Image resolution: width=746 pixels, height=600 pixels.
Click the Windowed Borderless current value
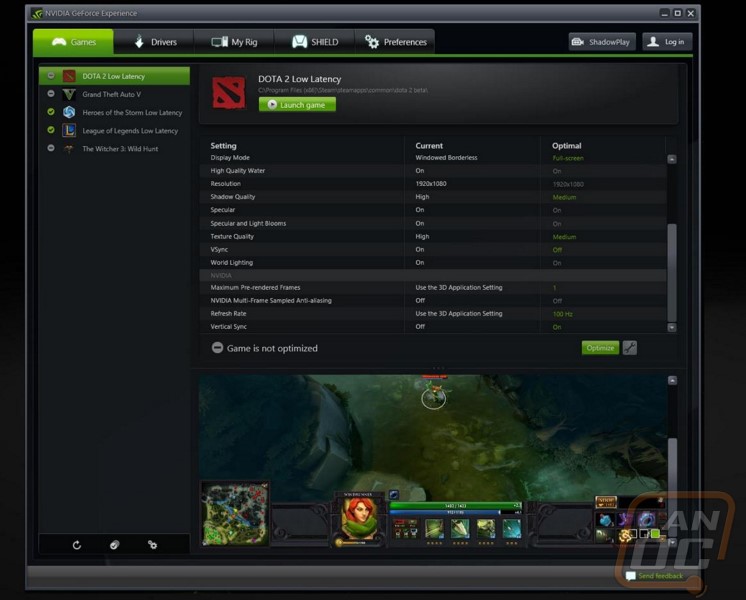pyautogui.click(x=446, y=157)
